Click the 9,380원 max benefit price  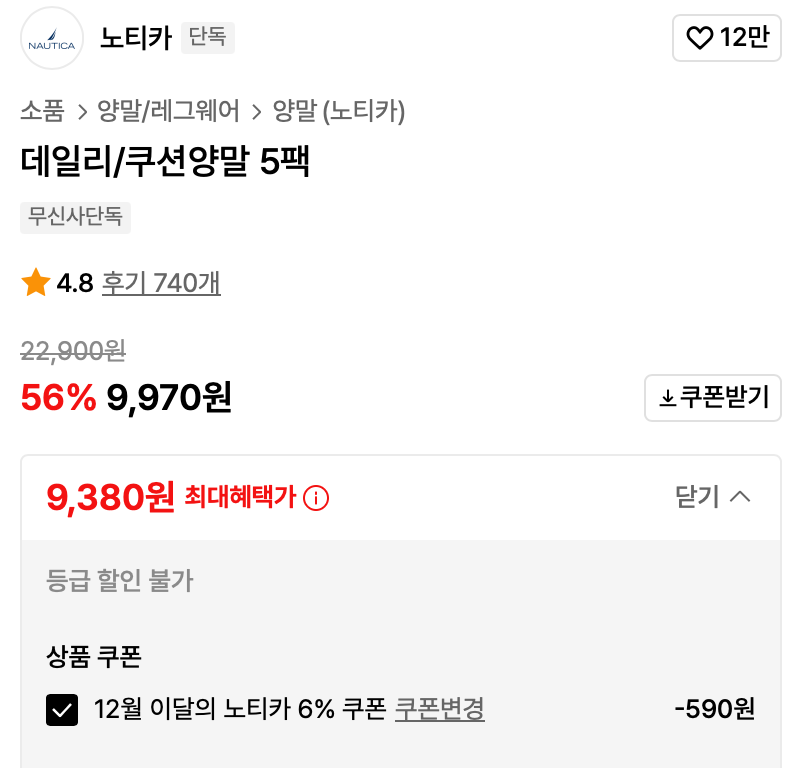(111, 497)
